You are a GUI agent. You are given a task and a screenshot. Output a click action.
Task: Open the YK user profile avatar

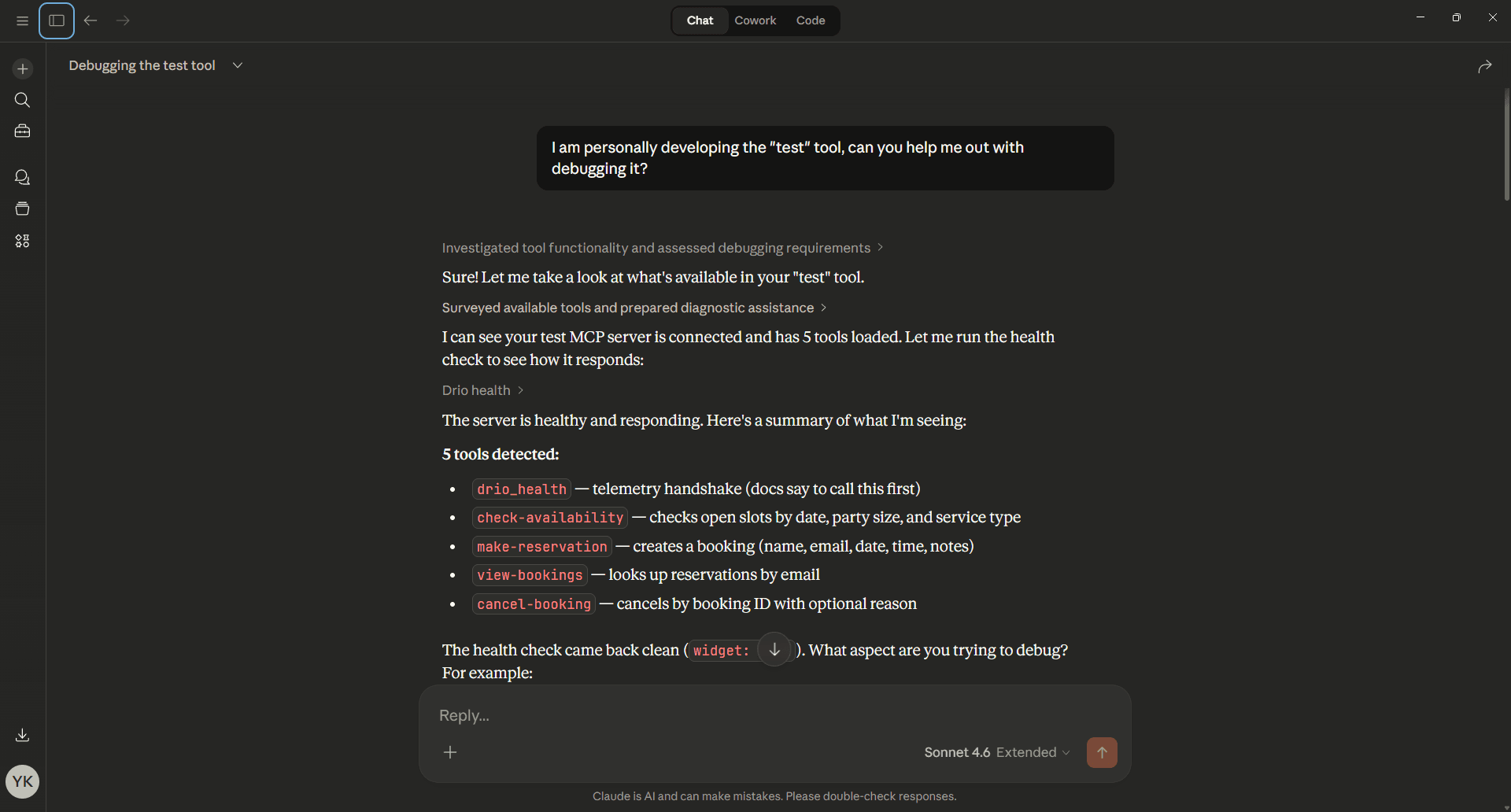[x=22, y=781]
